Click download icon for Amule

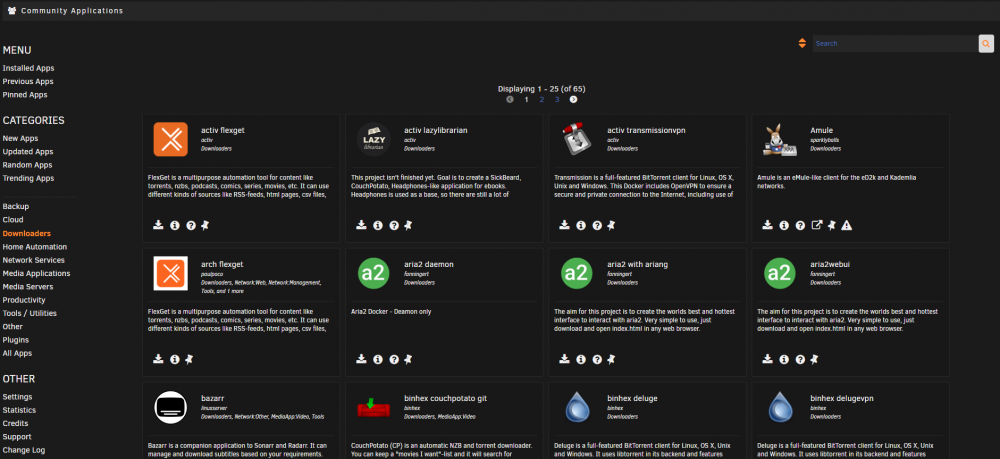tap(768, 225)
